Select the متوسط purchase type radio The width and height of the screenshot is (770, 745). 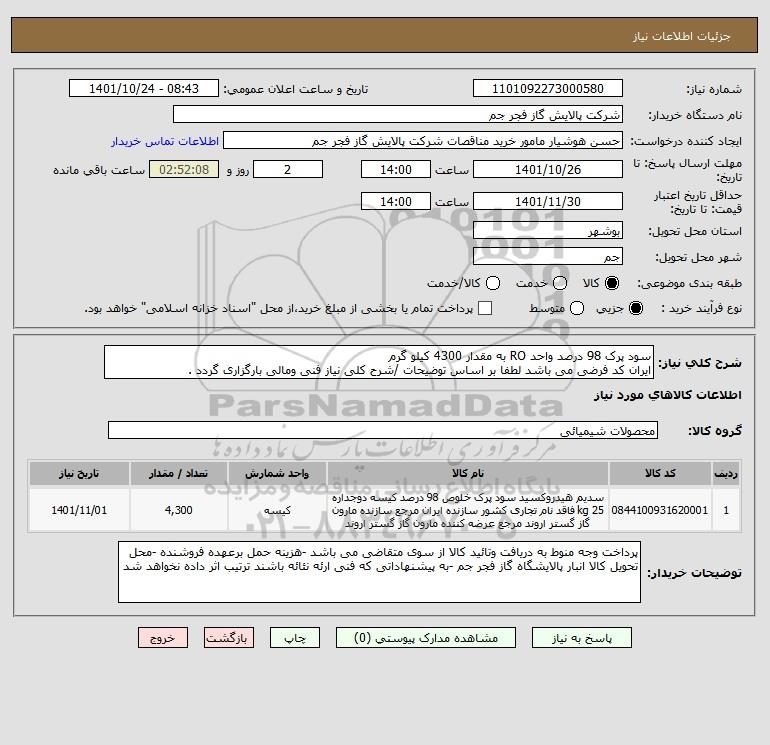click(577, 308)
